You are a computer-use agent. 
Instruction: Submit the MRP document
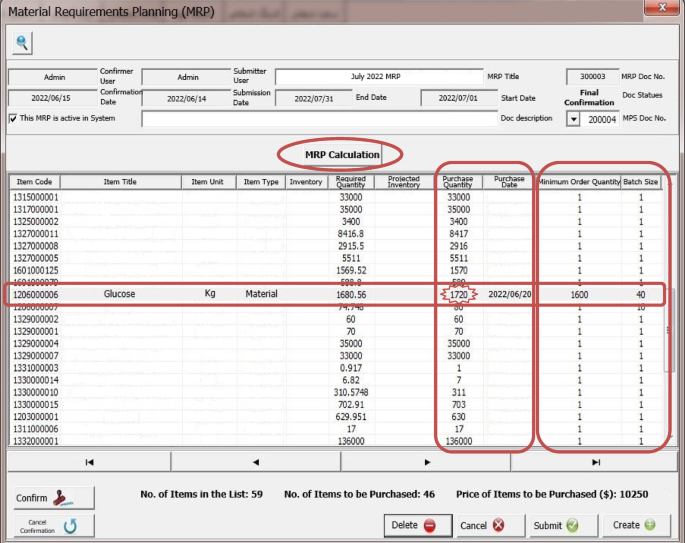pyautogui.click(x=556, y=525)
